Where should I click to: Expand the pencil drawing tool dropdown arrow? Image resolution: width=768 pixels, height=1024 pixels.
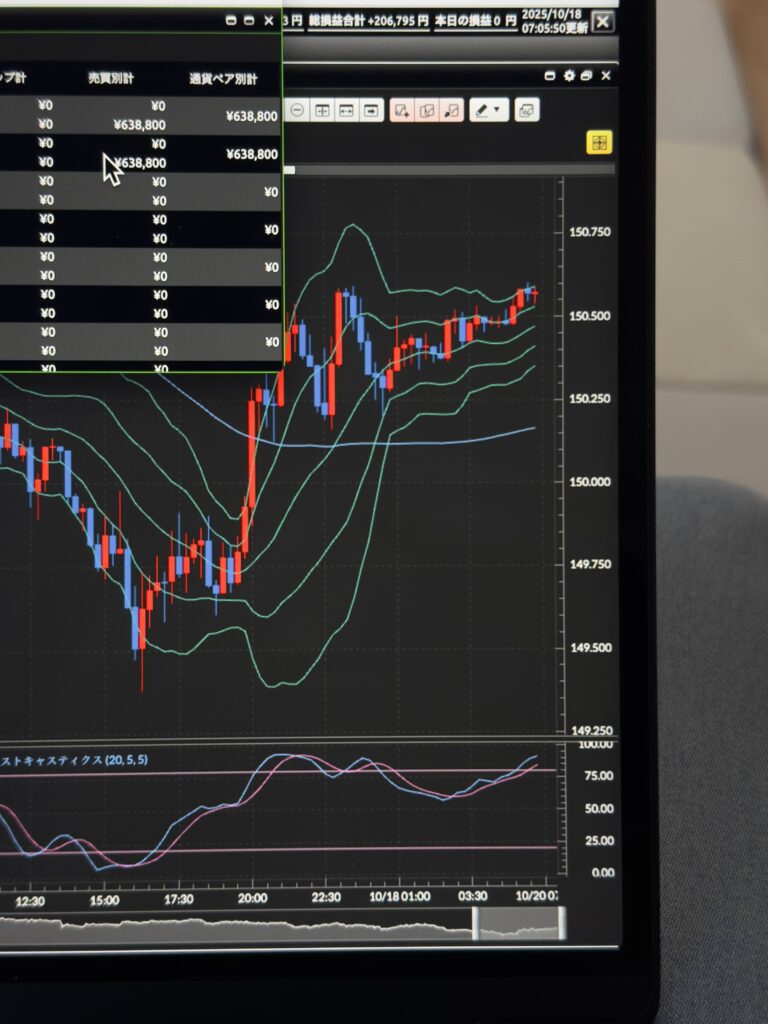coord(497,110)
